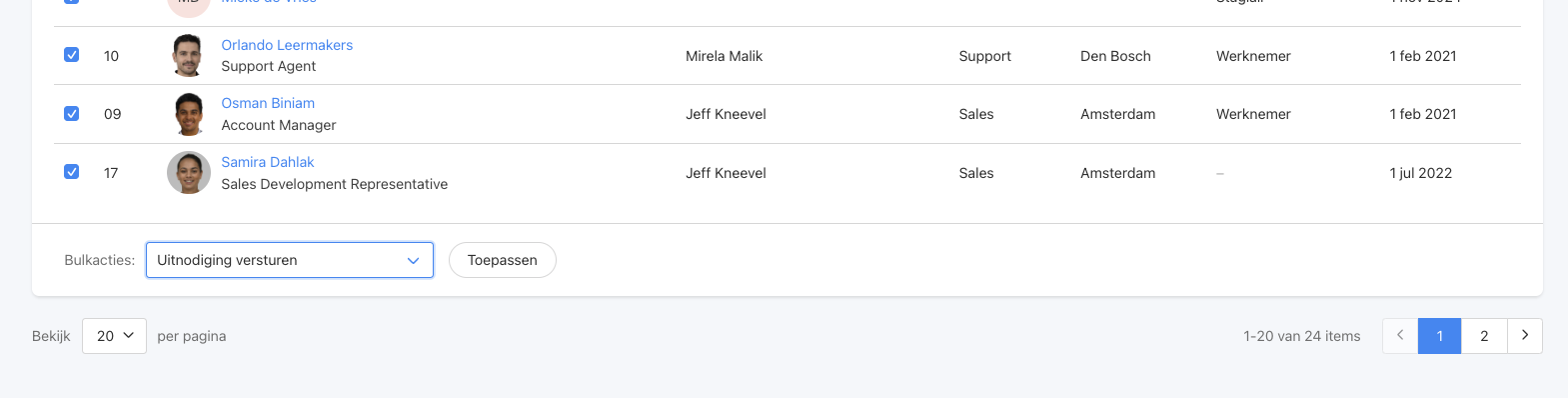Uncheck the Orlando Leermakers row checkbox

72,55
